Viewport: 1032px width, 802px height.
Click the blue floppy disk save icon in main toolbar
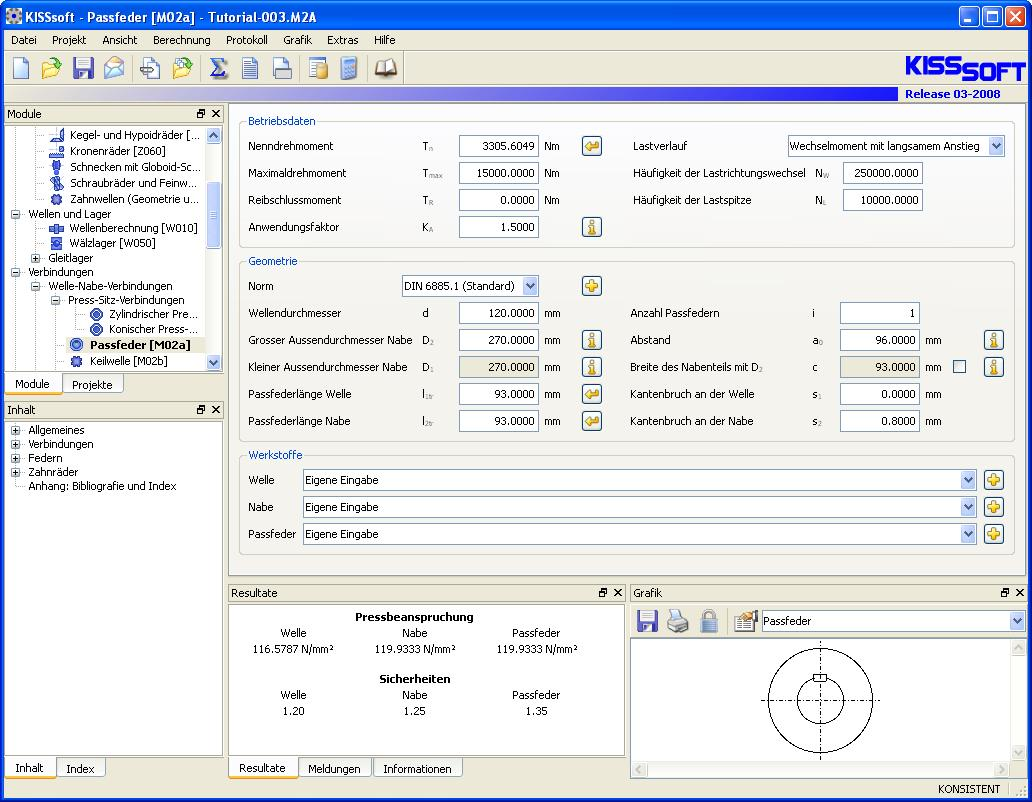[x=83, y=68]
